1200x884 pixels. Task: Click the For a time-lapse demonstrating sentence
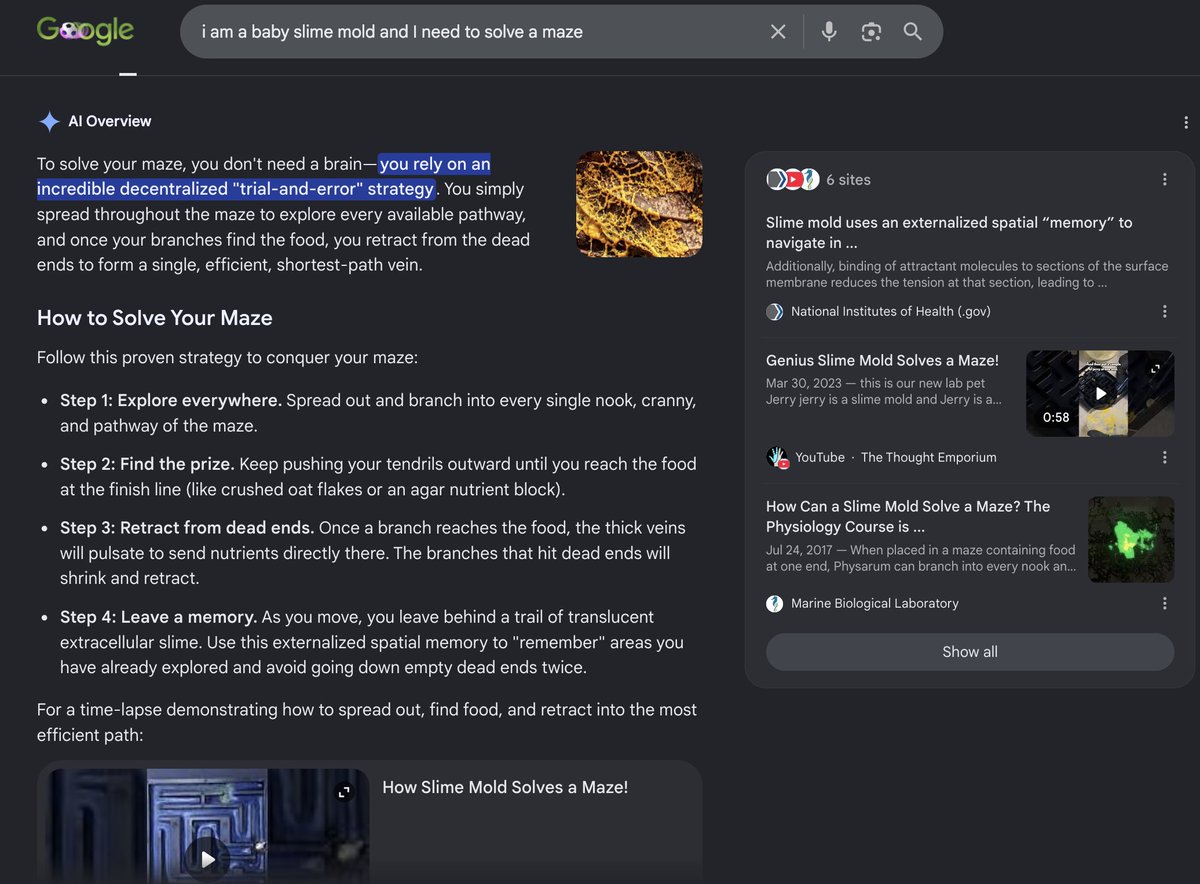[367, 722]
